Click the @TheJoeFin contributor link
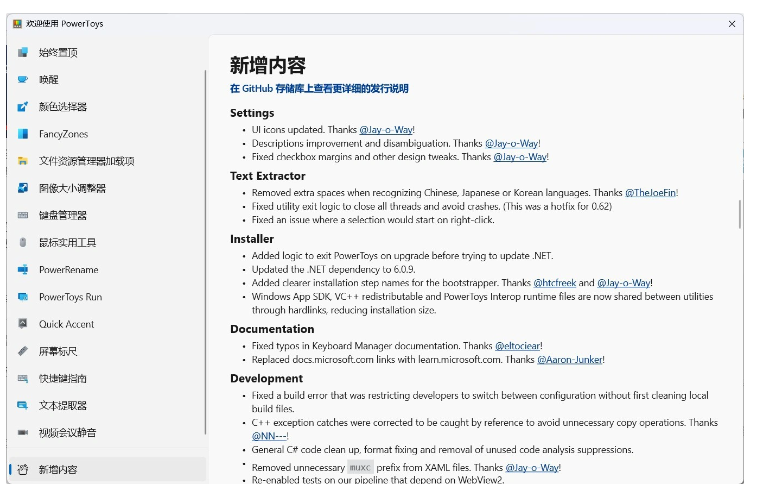 coord(650,192)
